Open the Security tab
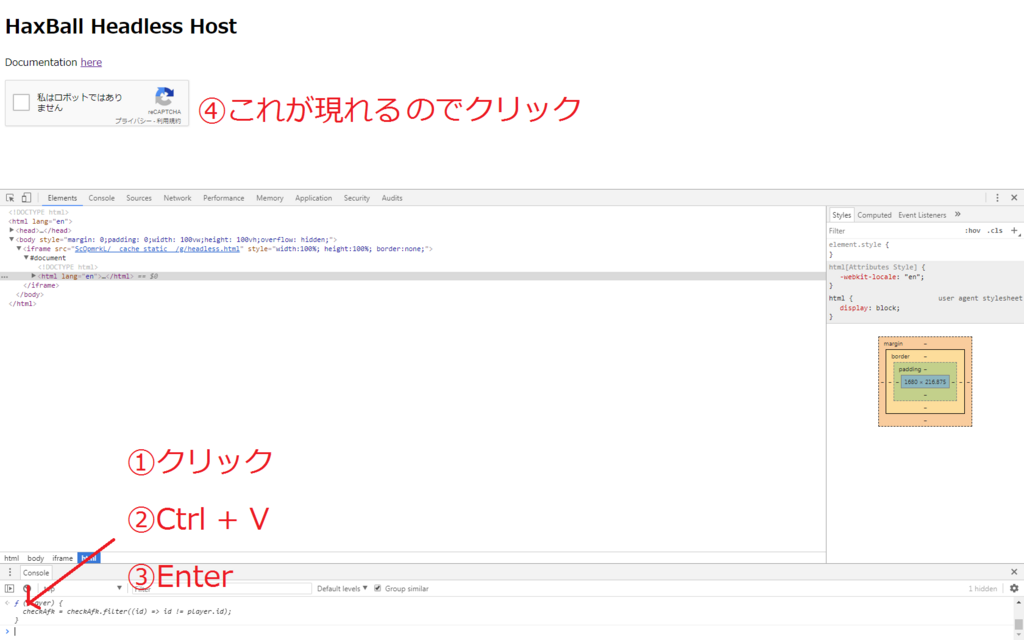The width and height of the screenshot is (1024, 640). coord(357,198)
